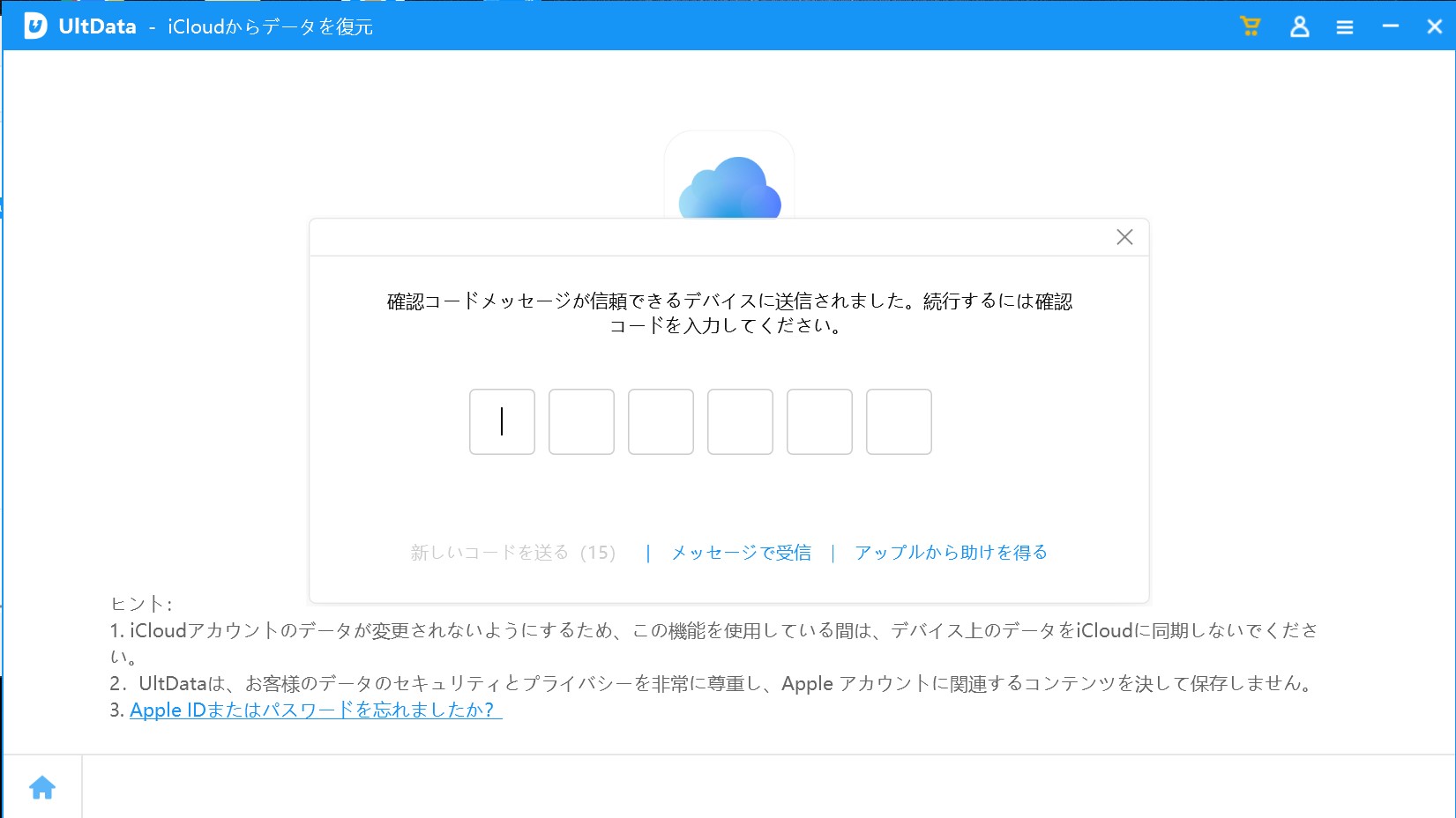Focus the first verification code box

[502, 421]
